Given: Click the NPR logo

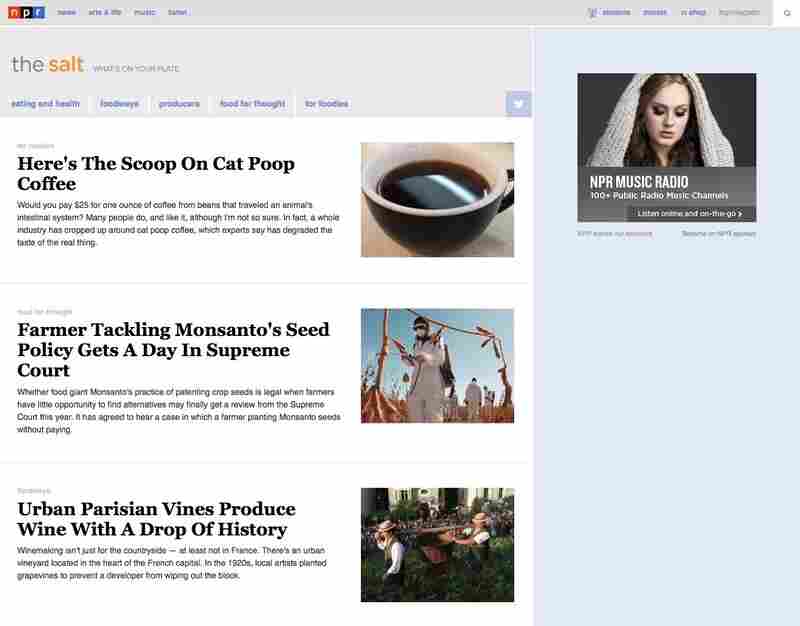Looking at the screenshot, I should (27, 12).
